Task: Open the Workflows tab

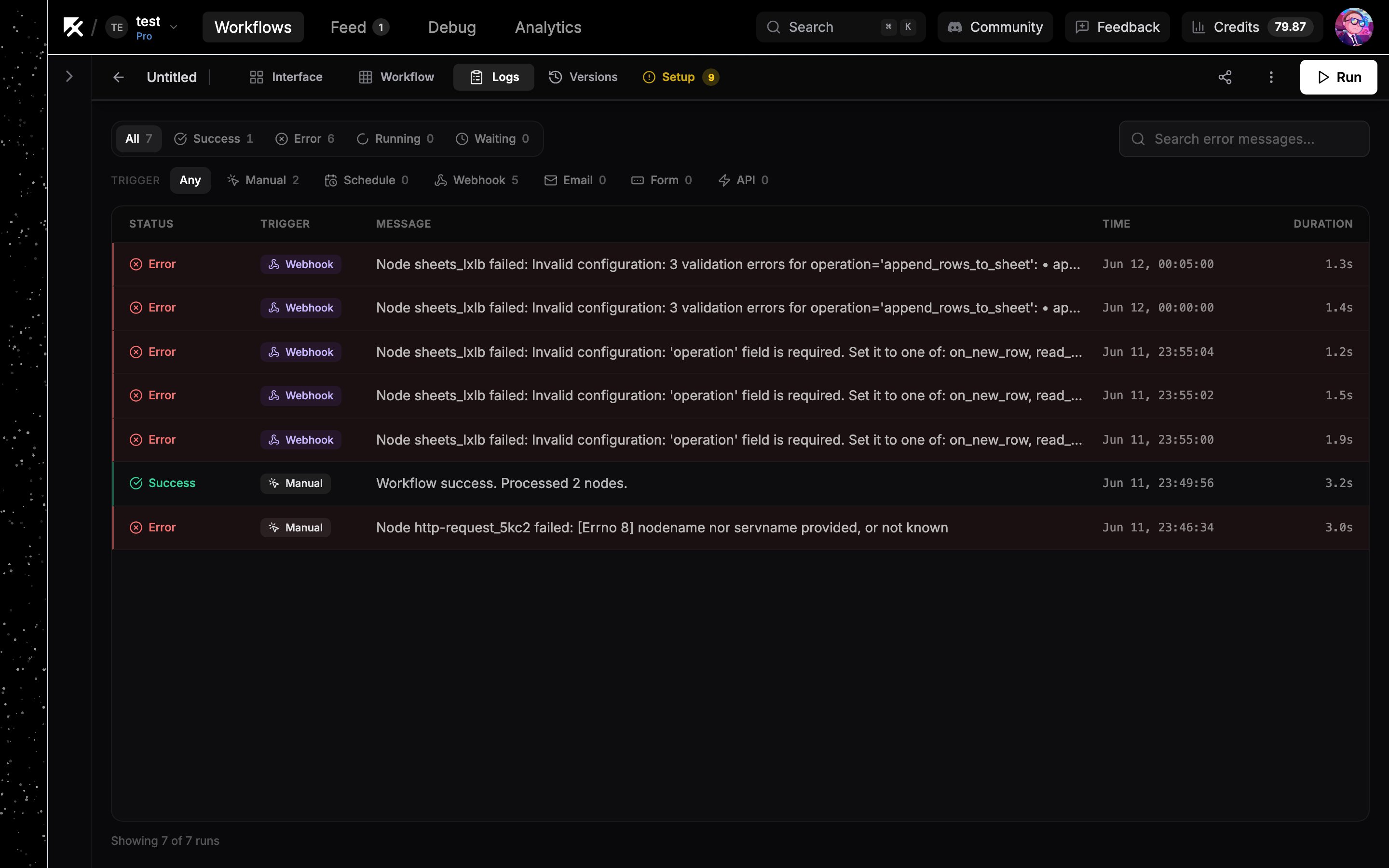Action: (x=253, y=27)
